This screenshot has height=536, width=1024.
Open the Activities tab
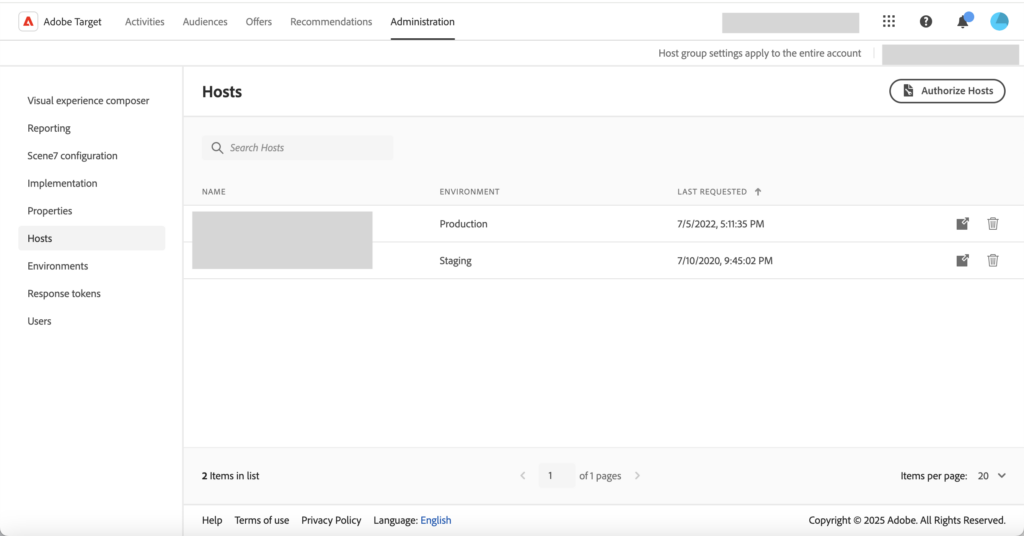point(144,22)
